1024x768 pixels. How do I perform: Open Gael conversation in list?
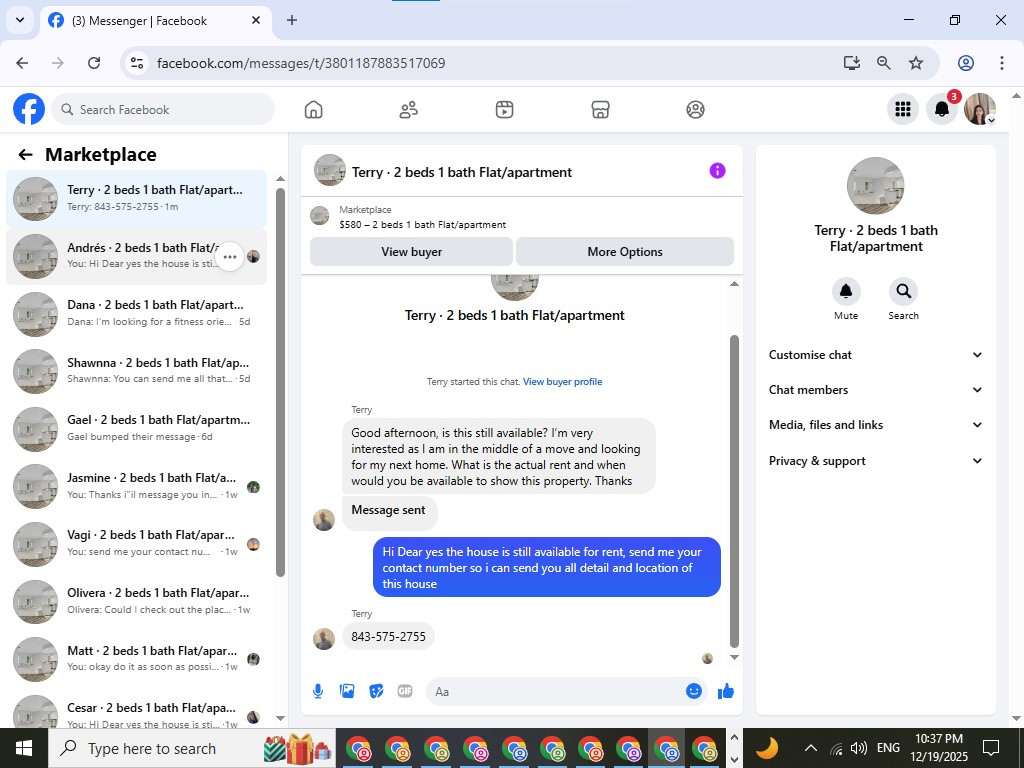(136, 428)
